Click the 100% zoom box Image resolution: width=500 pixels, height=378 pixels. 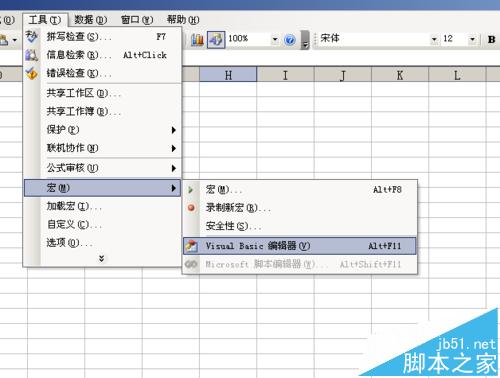point(248,39)
